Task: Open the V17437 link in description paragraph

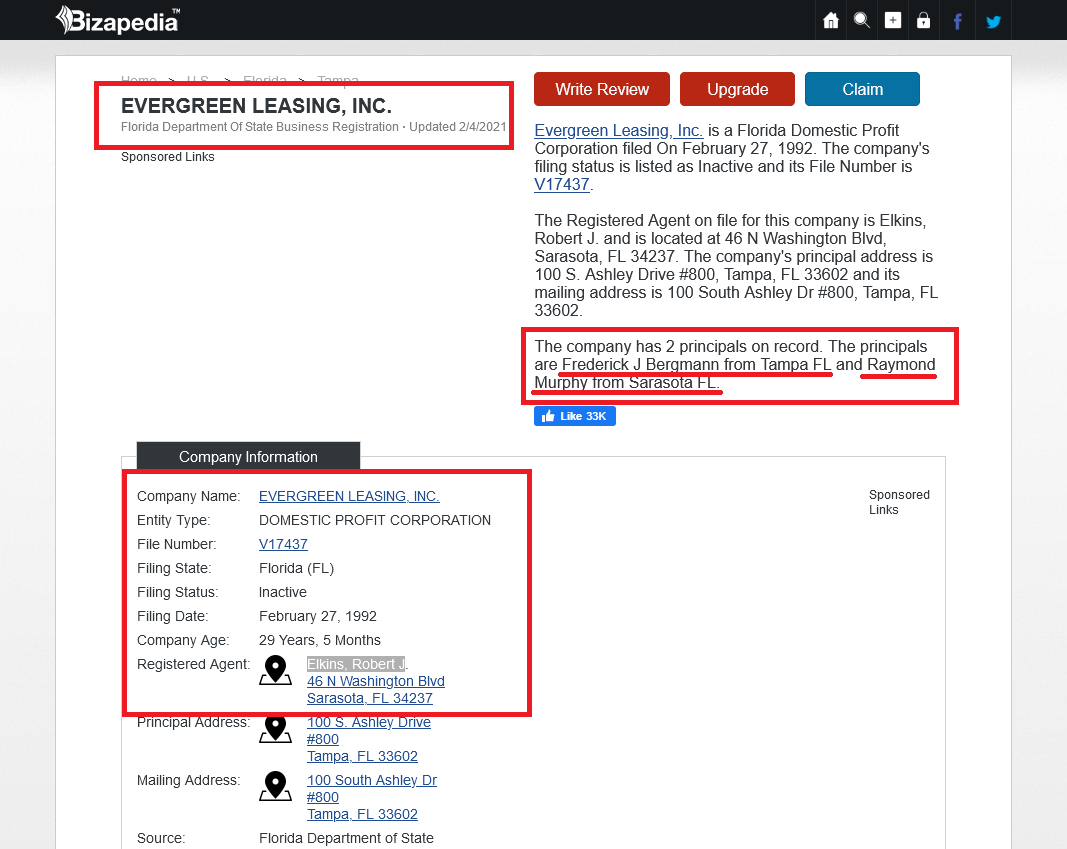Action: tap(561, 184)
